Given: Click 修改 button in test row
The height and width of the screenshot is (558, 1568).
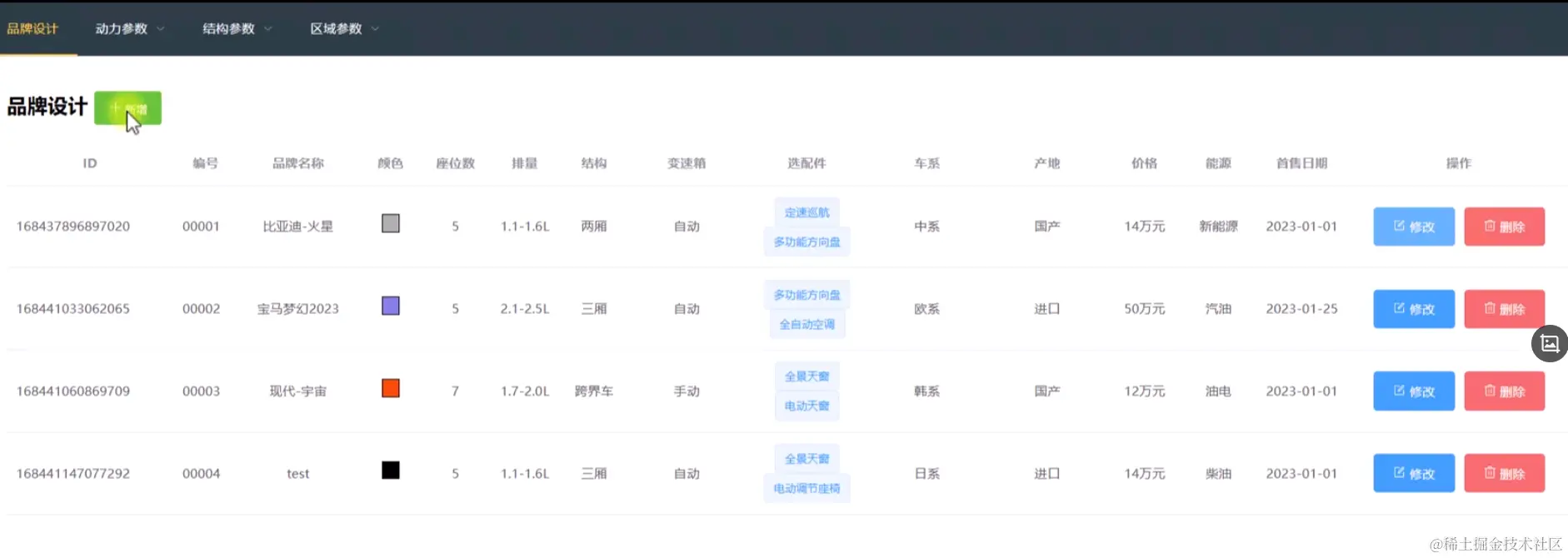Looking at the screenshot, I should click(1414, 473).
